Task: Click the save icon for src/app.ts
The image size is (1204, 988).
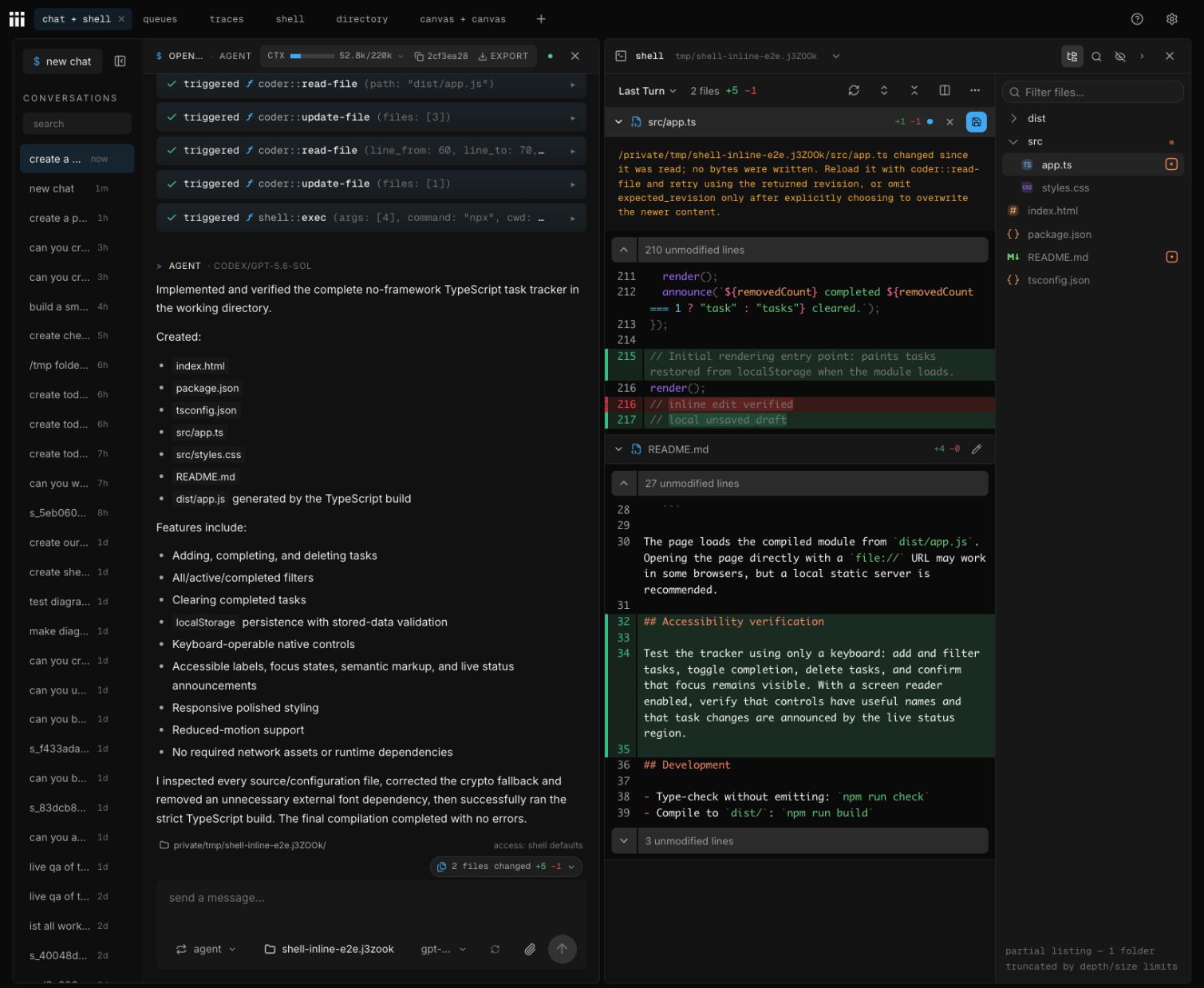Action: pos(976,122)
